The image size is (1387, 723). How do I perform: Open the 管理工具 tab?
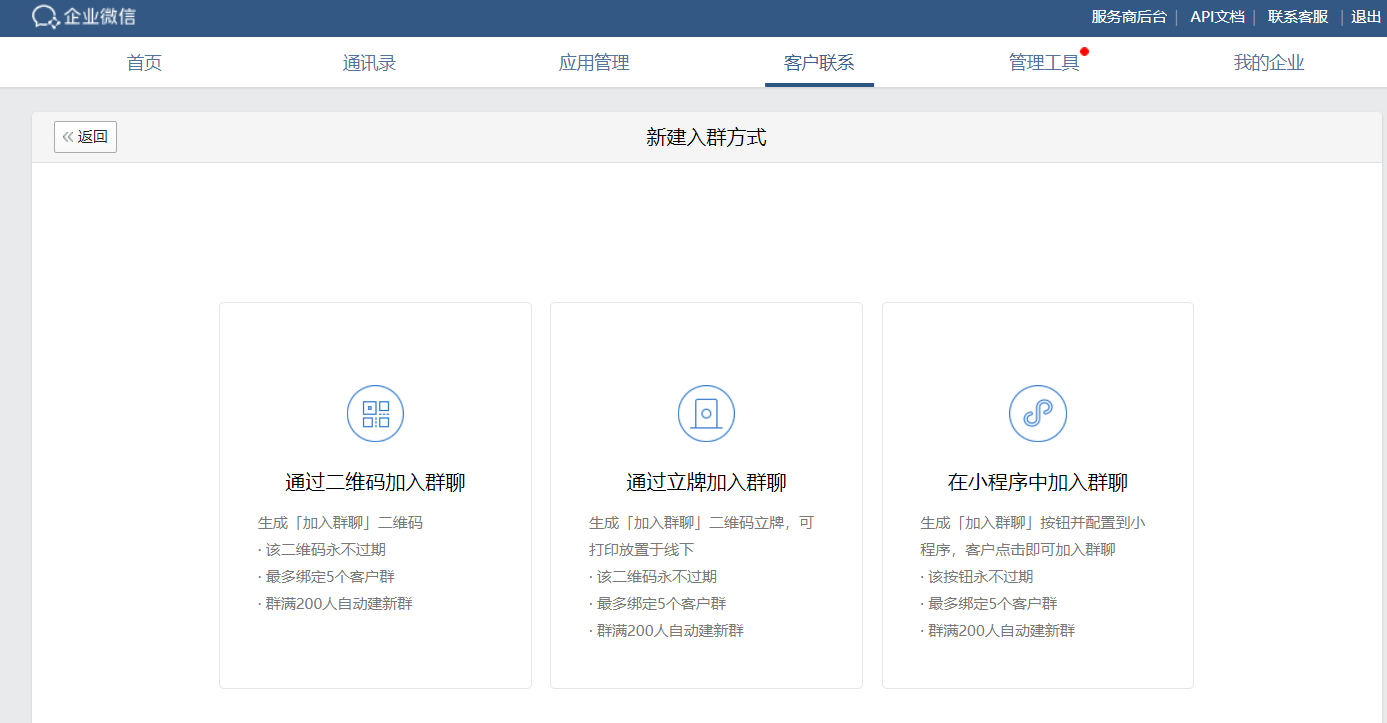tap(1044, 63)
